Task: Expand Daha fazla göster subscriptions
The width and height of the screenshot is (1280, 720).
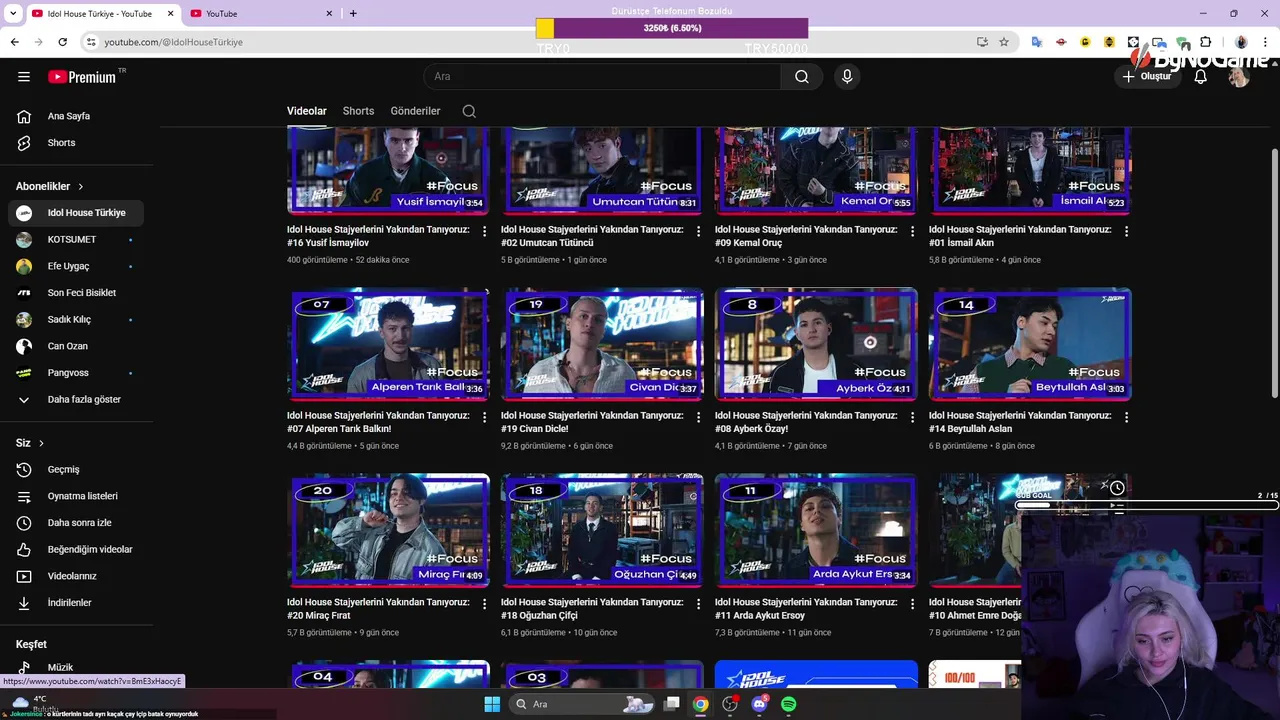Action: [76, 399]
